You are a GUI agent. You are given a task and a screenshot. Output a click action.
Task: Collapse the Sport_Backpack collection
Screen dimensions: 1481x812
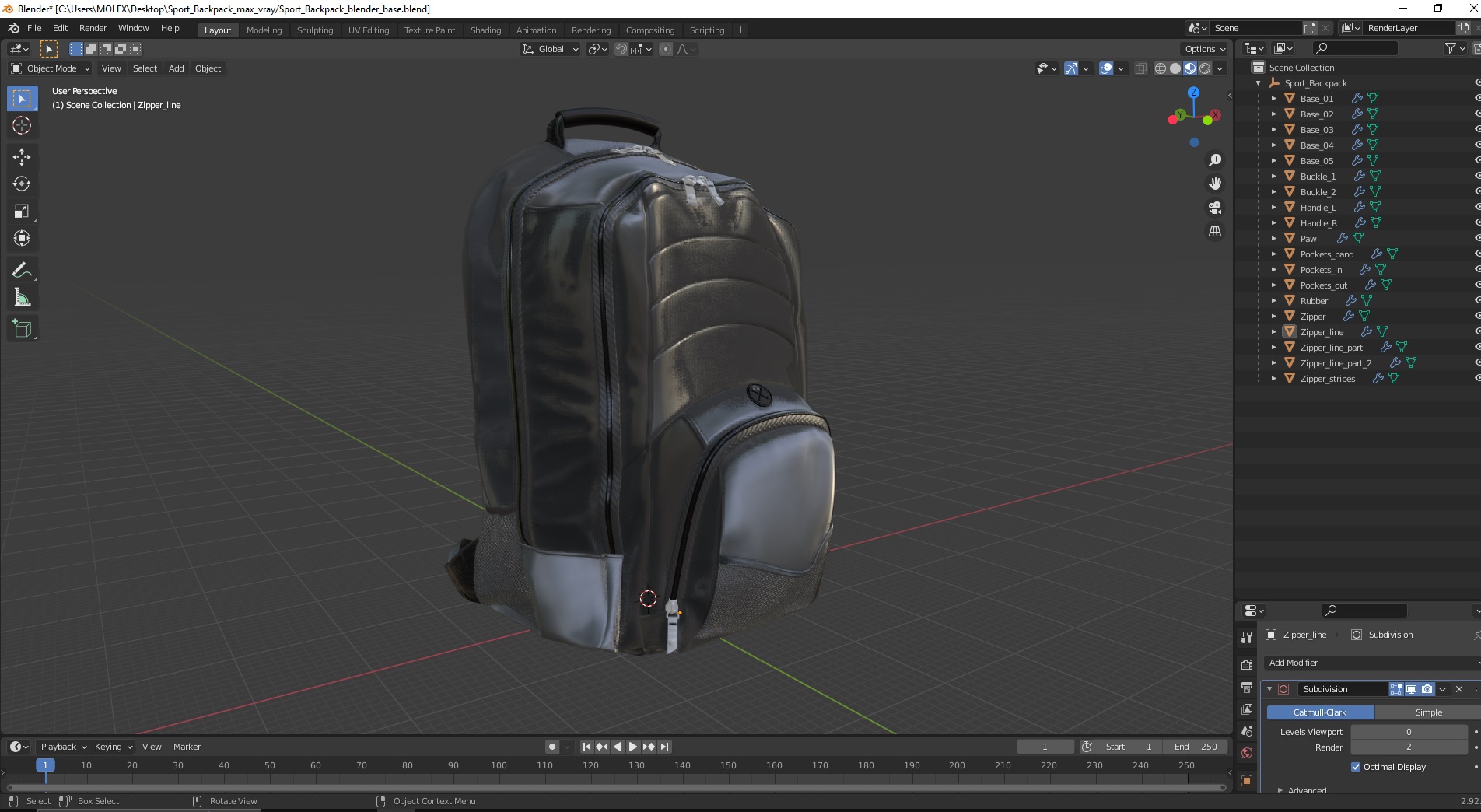(1258, 82)
